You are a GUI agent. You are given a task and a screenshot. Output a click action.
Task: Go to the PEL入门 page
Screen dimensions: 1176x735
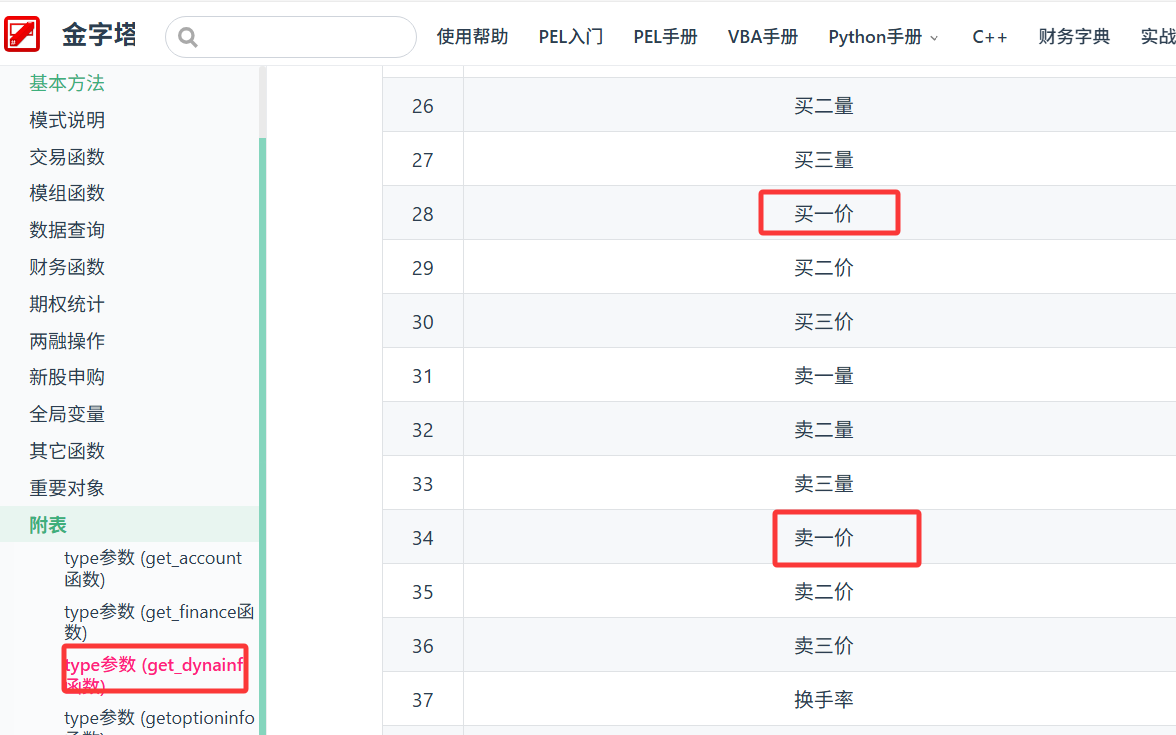pos(570,37)
